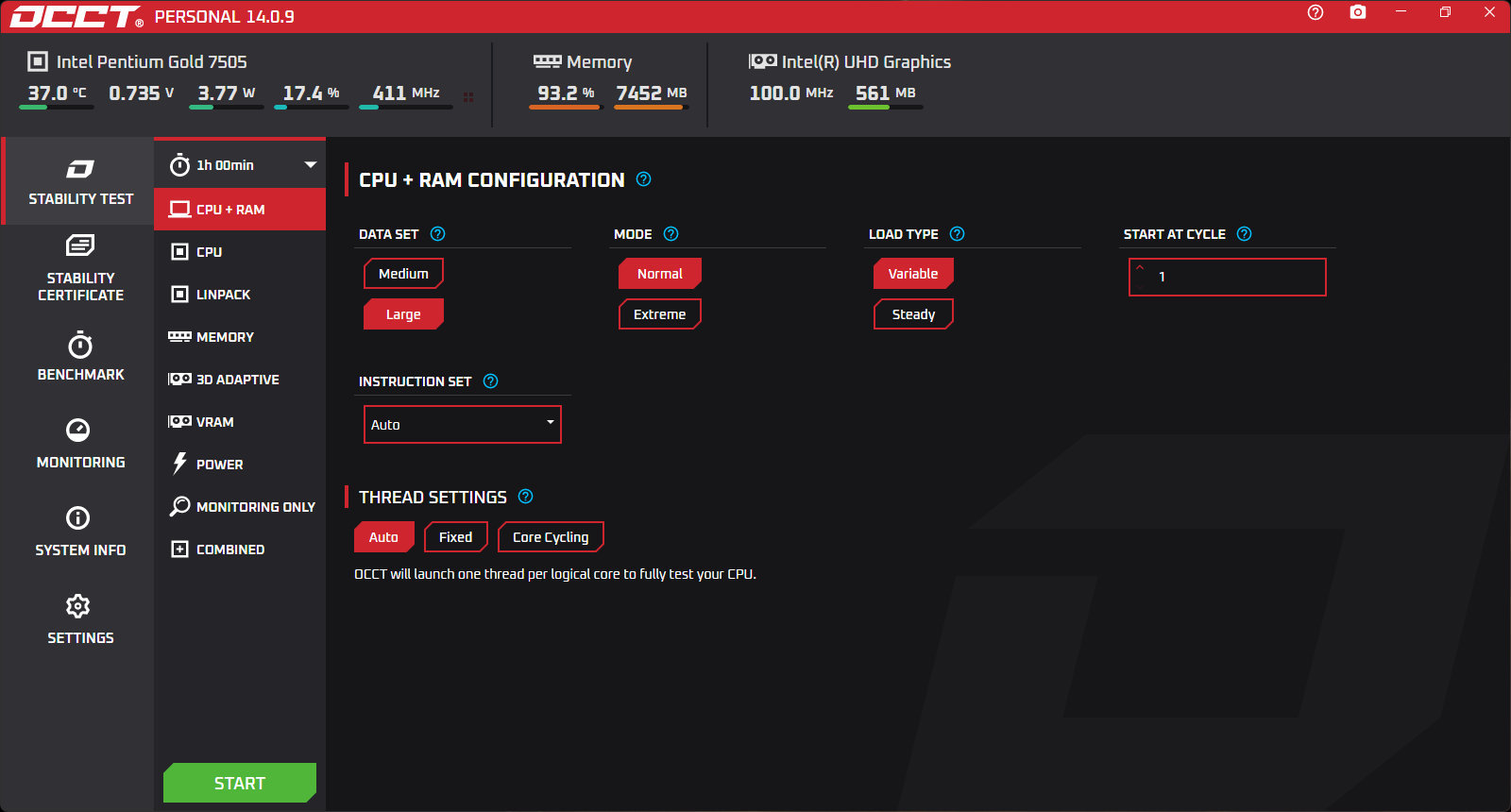Set mode to Normal
The height and width of the screenshot is (812, 1511).
coord(659,274)
